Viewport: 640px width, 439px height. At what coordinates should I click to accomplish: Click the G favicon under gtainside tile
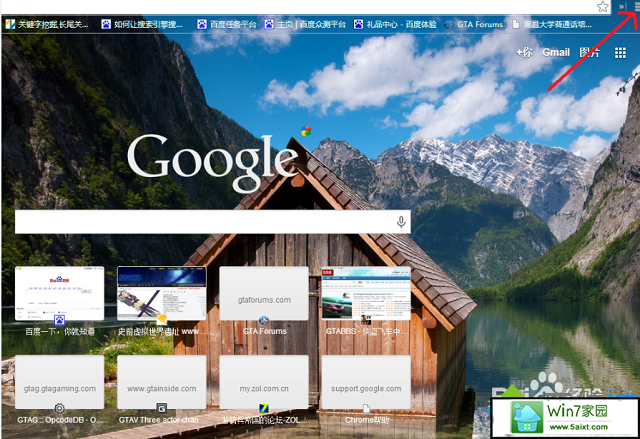coord(162,408)
